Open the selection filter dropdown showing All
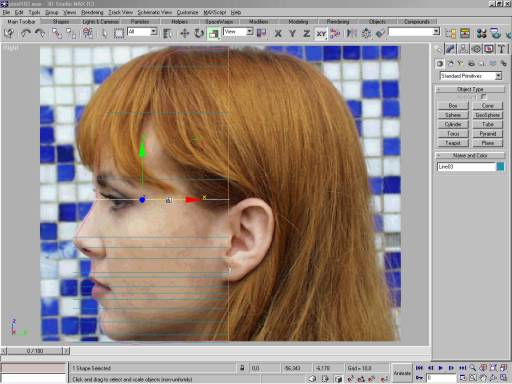Screen dimensions: 512x384 142,32
